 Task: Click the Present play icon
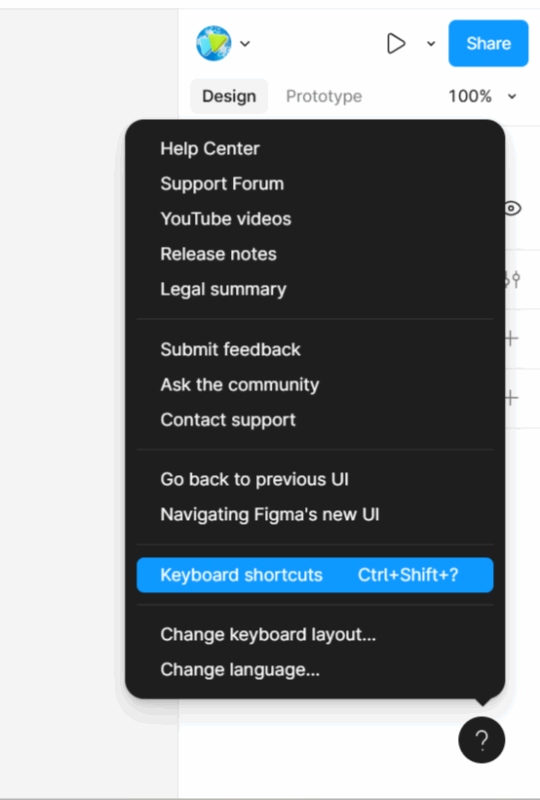(396, 43)
